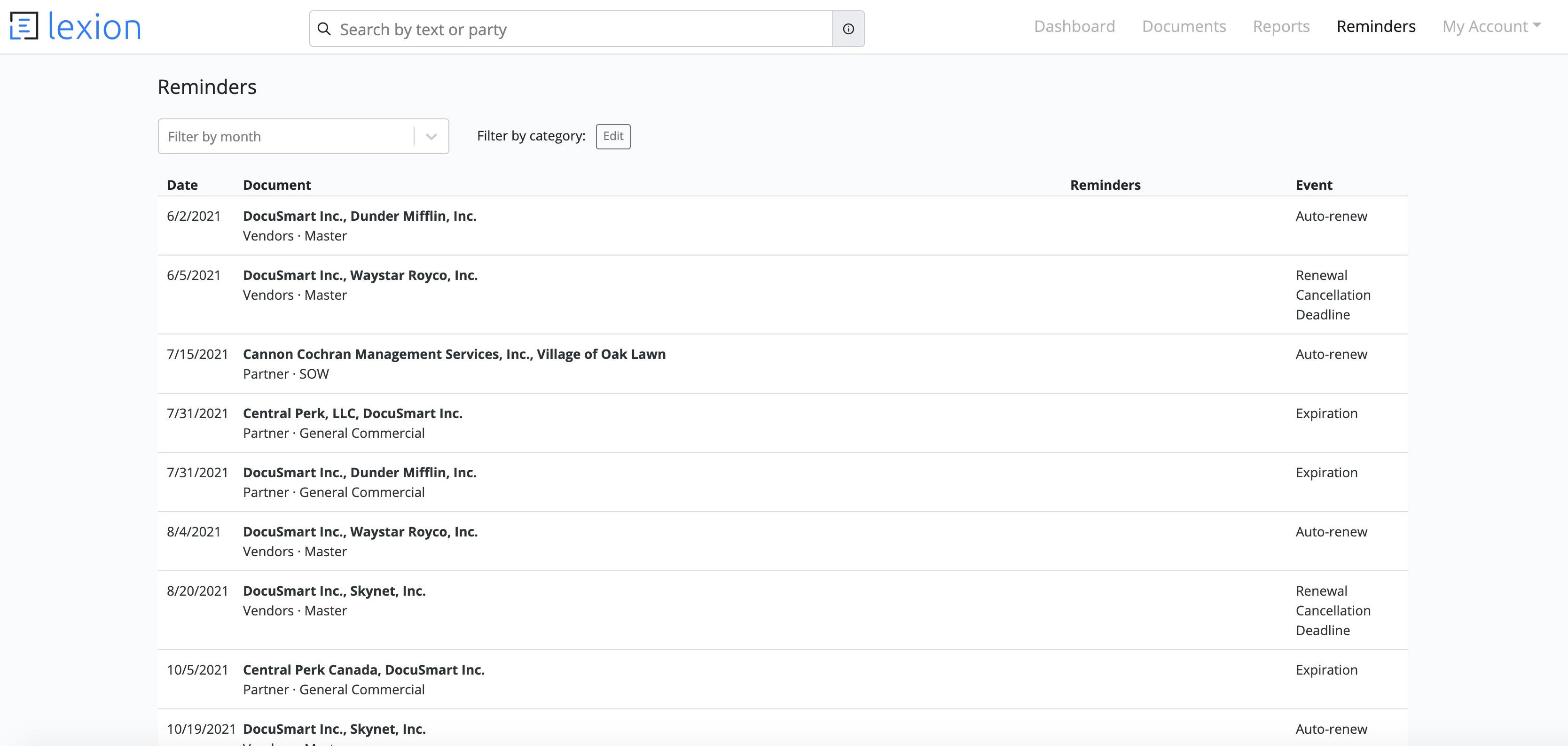Select the Reminders navigation item

pyautogui.click(x=1376, y=26)
